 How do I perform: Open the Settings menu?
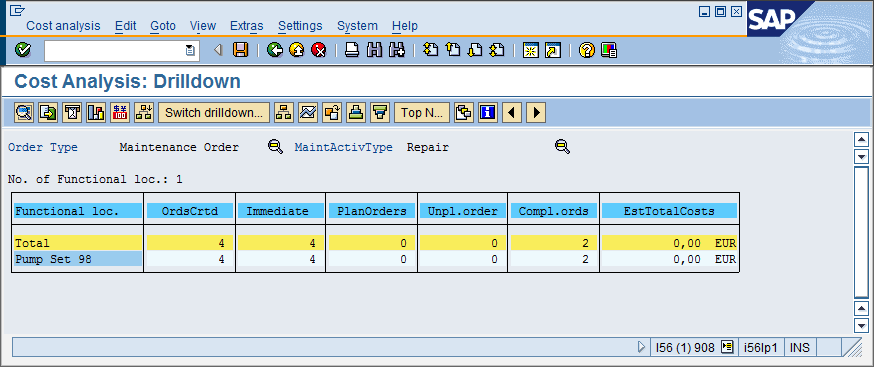(x=300, y=26)
